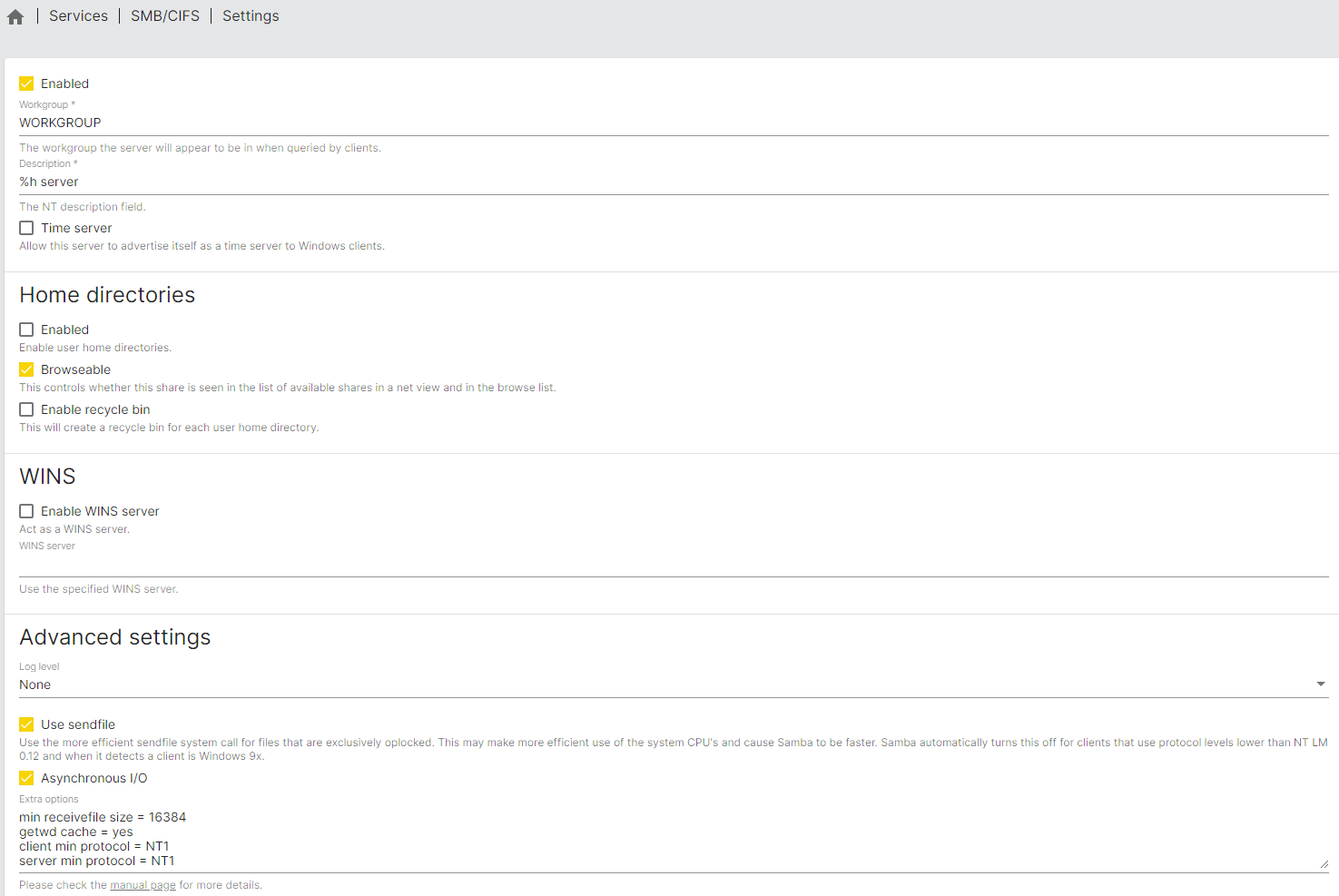Click the WINS server input field
1339x896 pixels.
(674, 564)
